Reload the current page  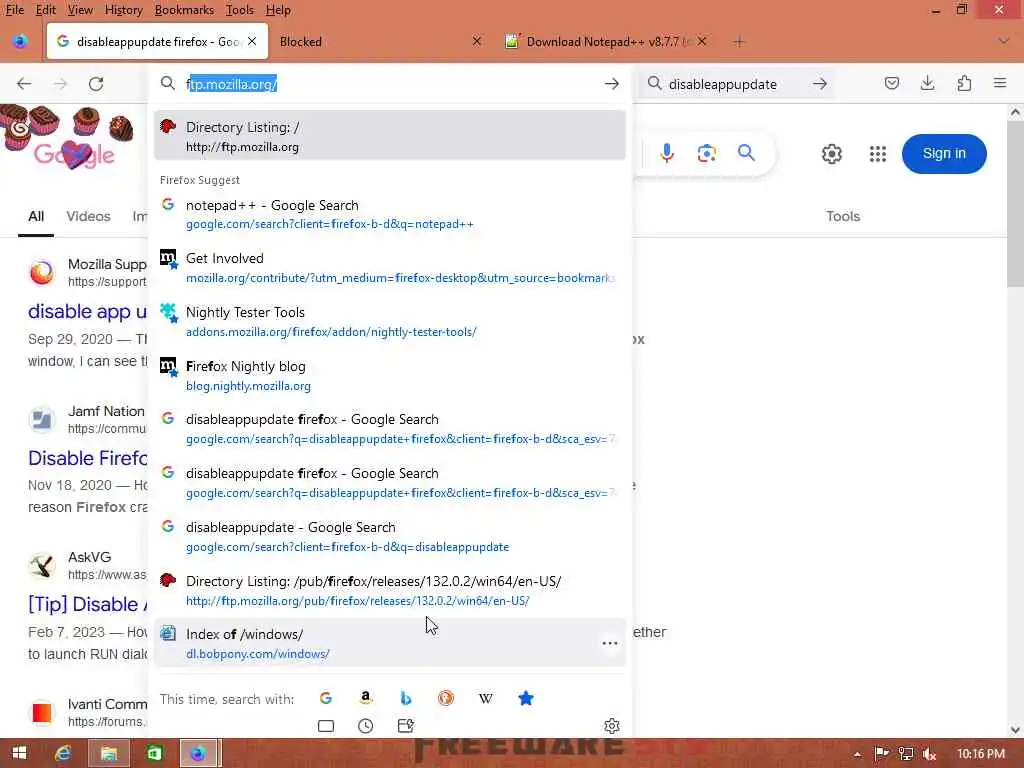tap(96, 84)
